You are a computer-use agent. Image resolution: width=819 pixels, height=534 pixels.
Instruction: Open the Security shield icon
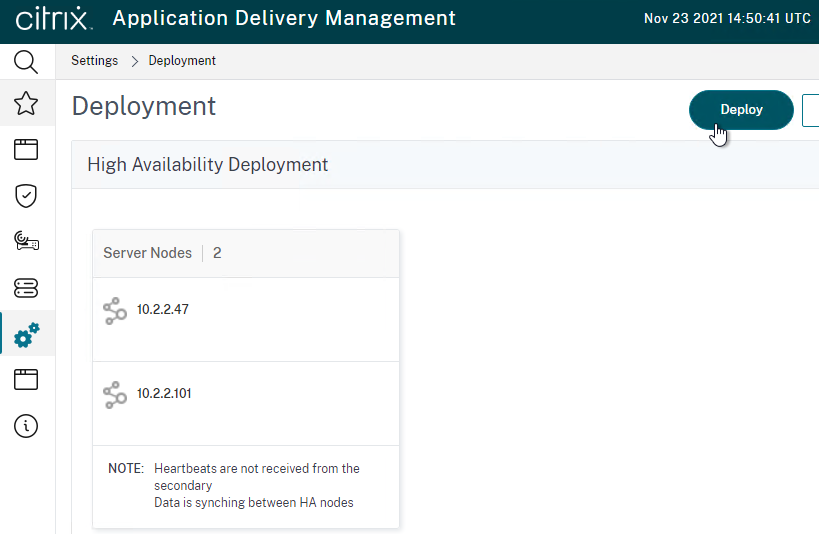pyautogui.click(x=26, y=196)
